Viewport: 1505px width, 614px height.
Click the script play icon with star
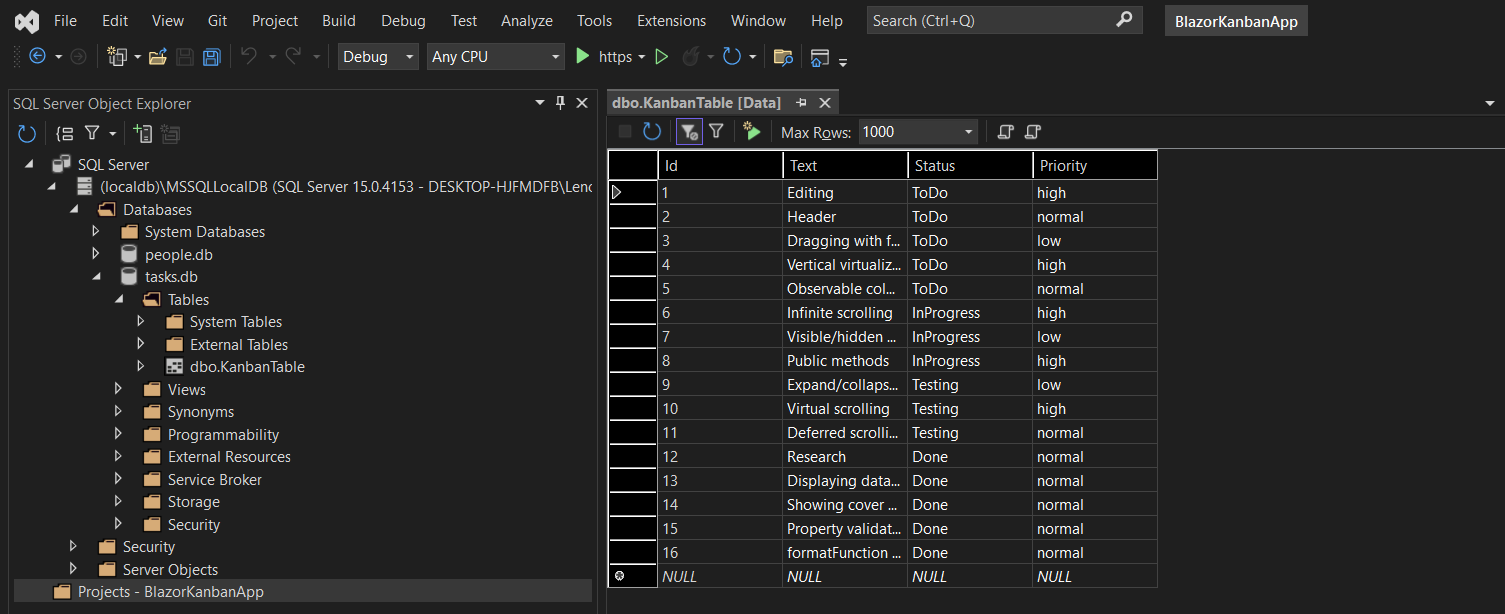[752, 131]
